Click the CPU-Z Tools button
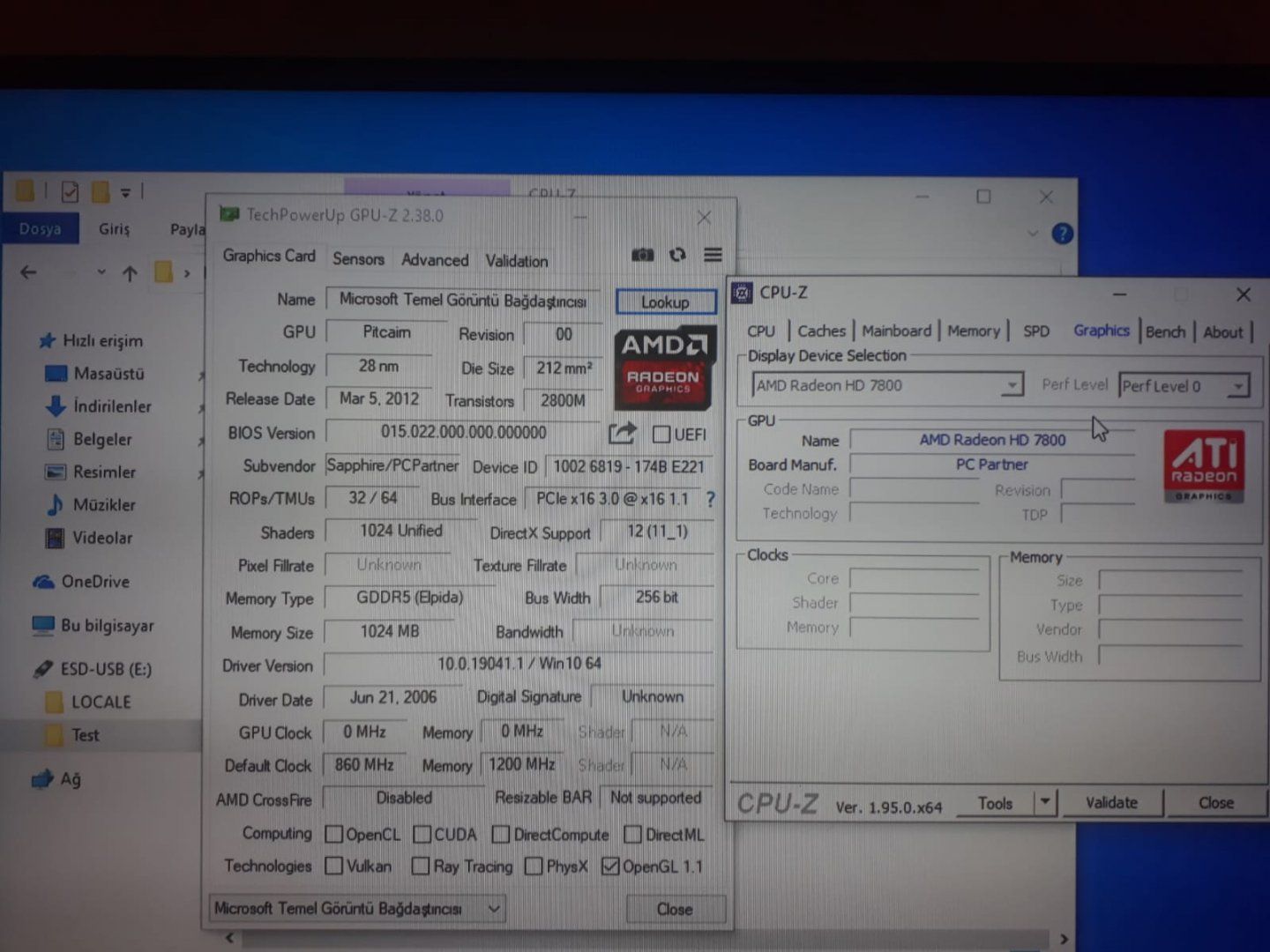 995,803
